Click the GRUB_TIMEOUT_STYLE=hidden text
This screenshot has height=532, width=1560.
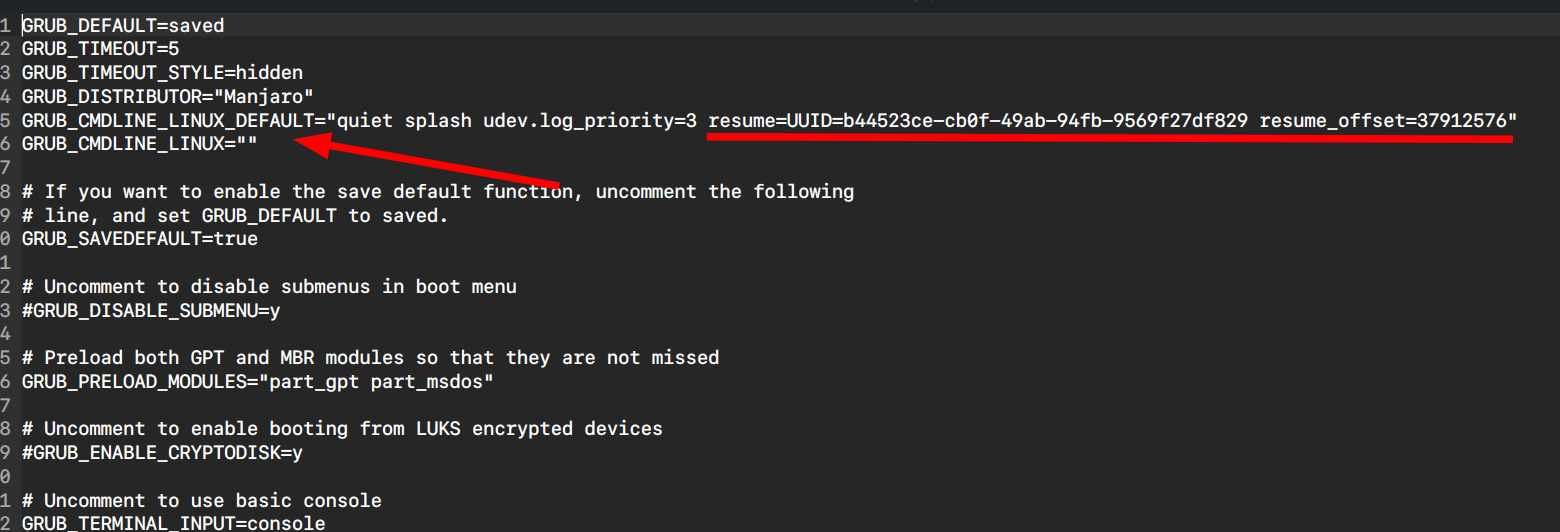pyautogui.click(x=162, y=72)
